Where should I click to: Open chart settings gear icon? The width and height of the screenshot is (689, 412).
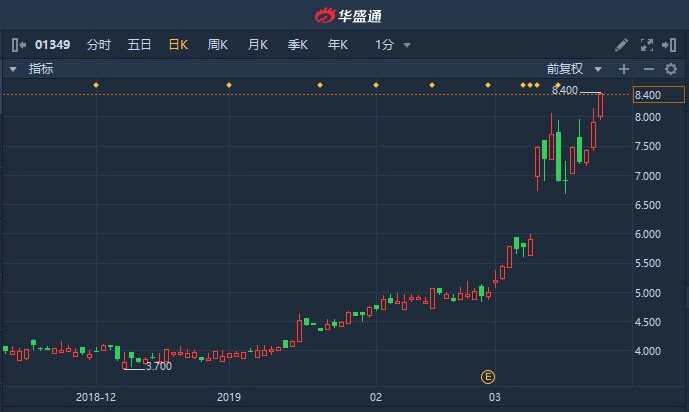671,69
